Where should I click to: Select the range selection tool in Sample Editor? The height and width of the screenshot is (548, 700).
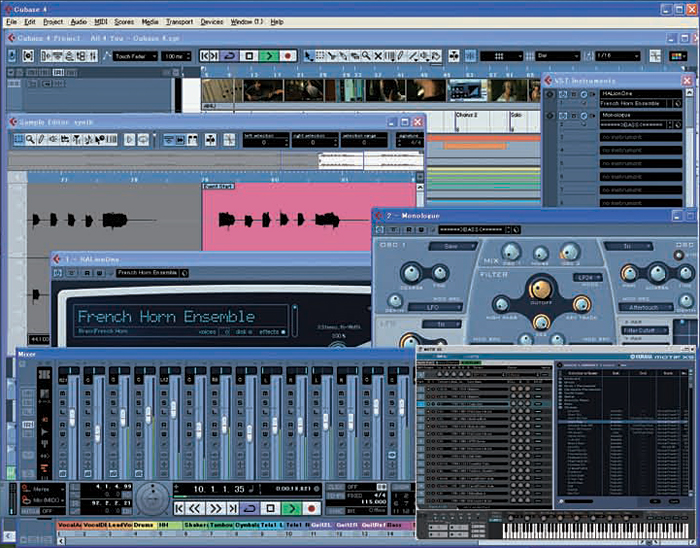click(x=18, y=140)
